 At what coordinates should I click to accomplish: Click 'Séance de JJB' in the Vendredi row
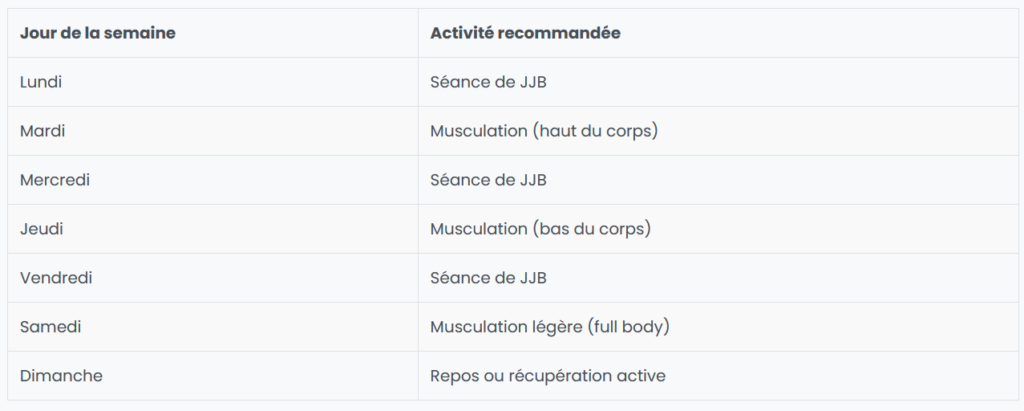pyautogui.click(x=718, y=278)
